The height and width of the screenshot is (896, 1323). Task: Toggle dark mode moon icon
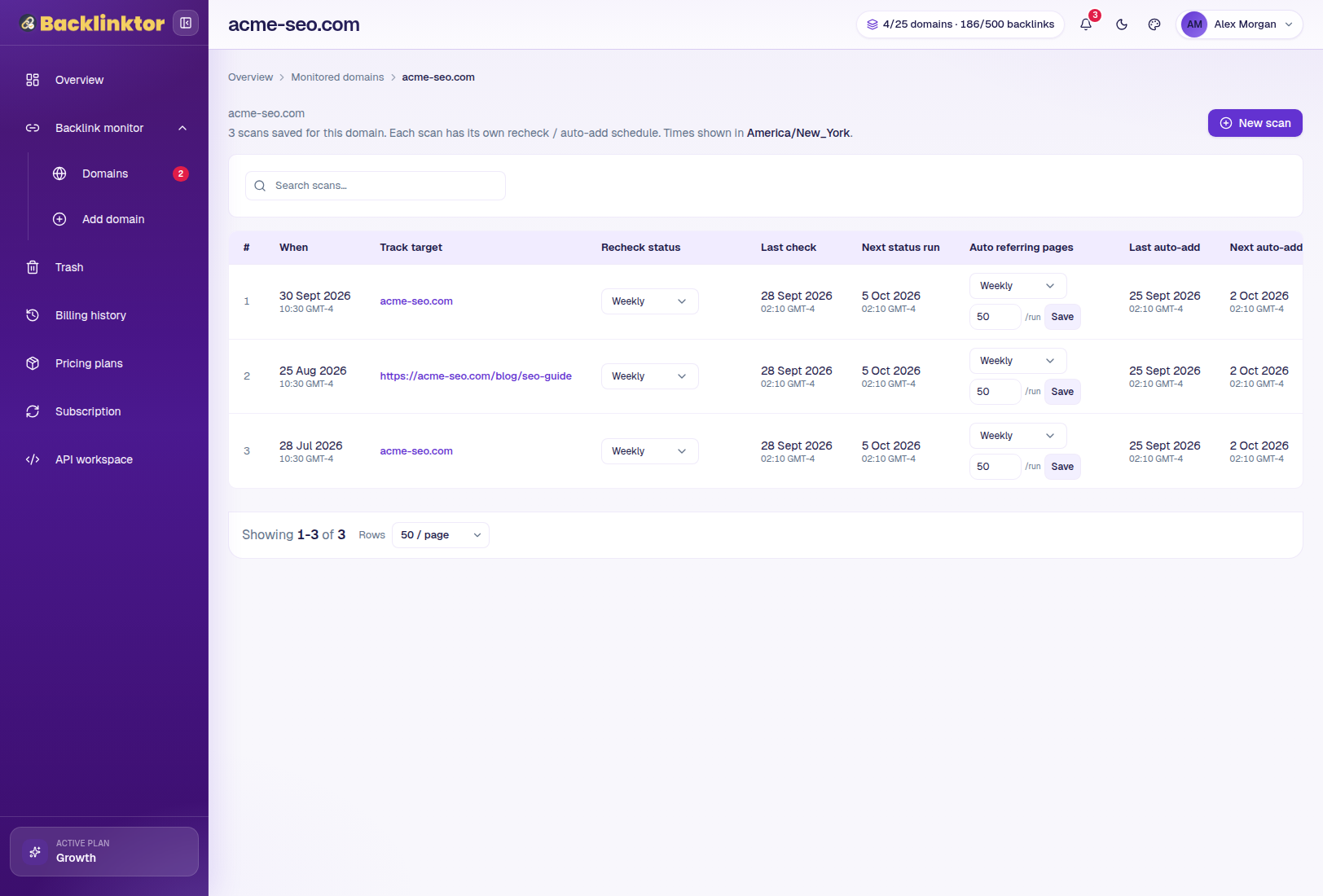[1122, 24]
